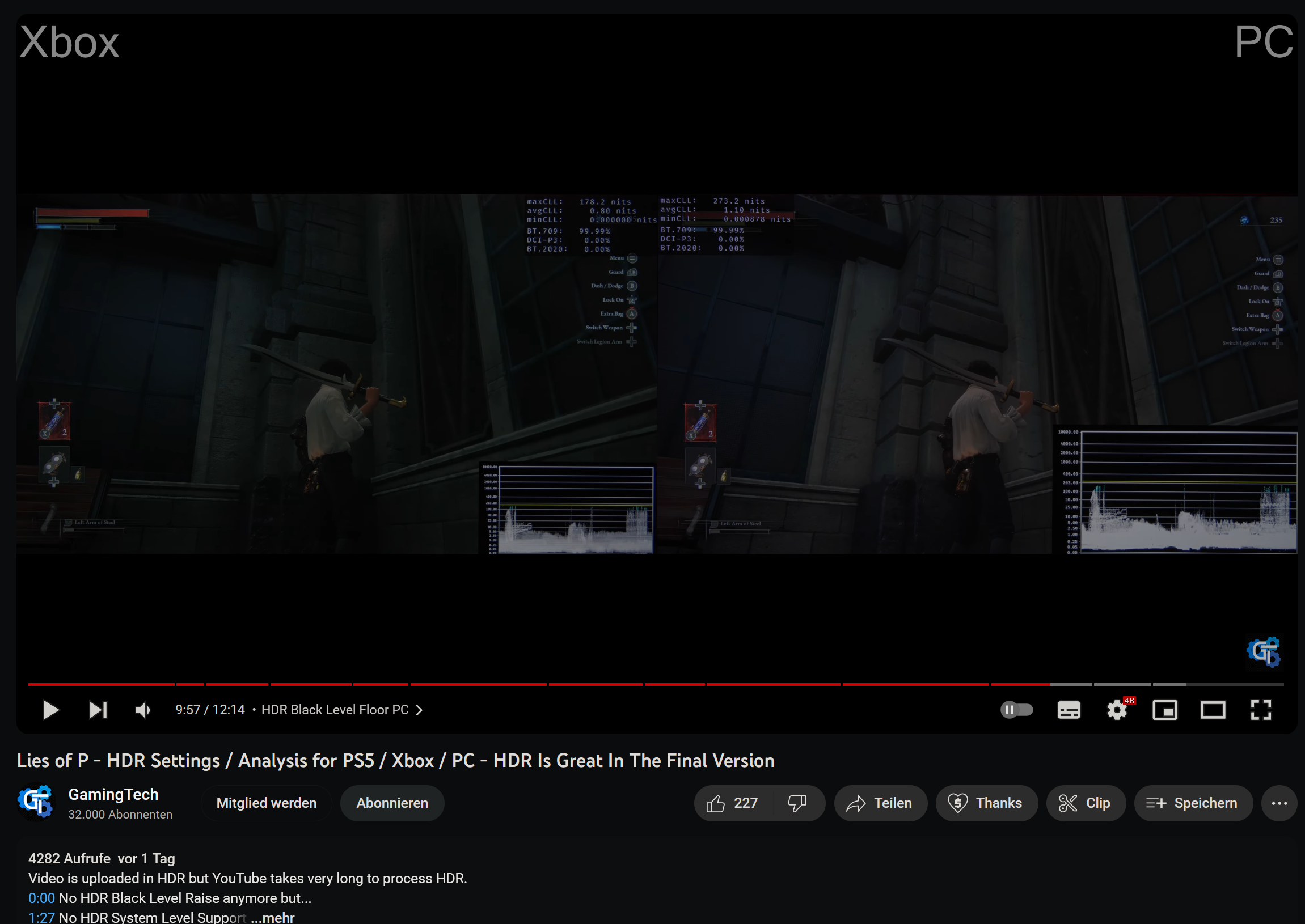Open the more actions menu with three dots
This screenshot has height=924, width=1305.
(x=1279, y=803)
